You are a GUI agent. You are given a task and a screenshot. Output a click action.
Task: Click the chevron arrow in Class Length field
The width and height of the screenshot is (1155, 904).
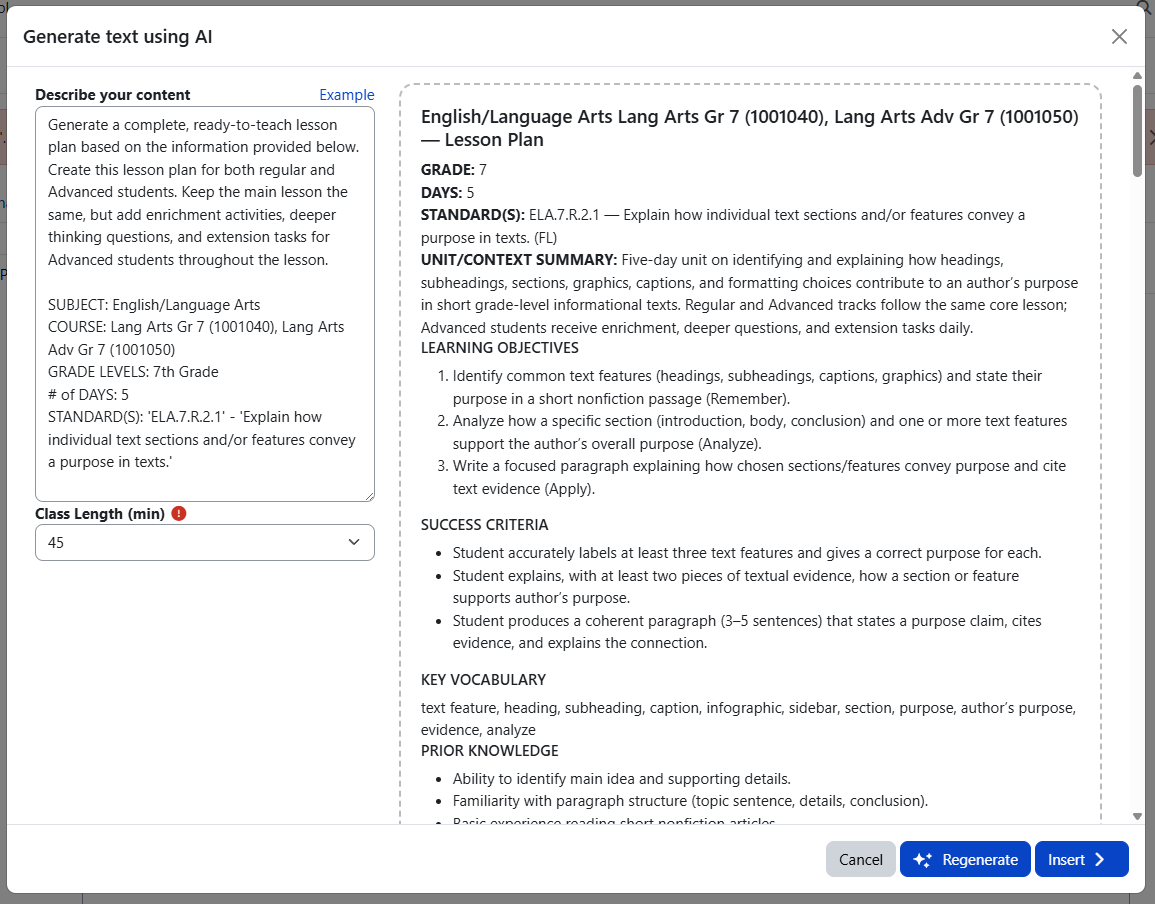point(354,542)
